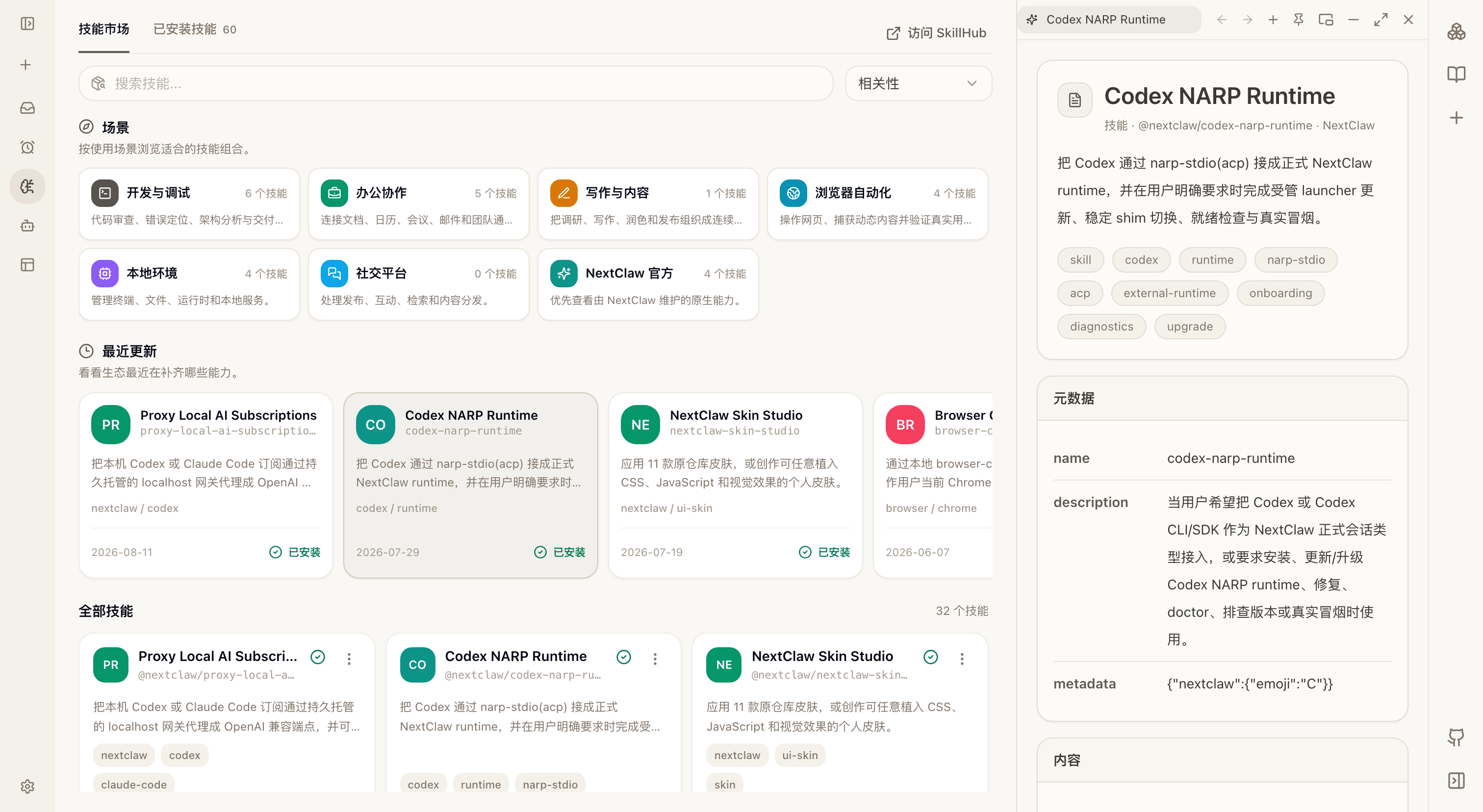Click the 2026-08-11 date text

(x=122, y=553)
